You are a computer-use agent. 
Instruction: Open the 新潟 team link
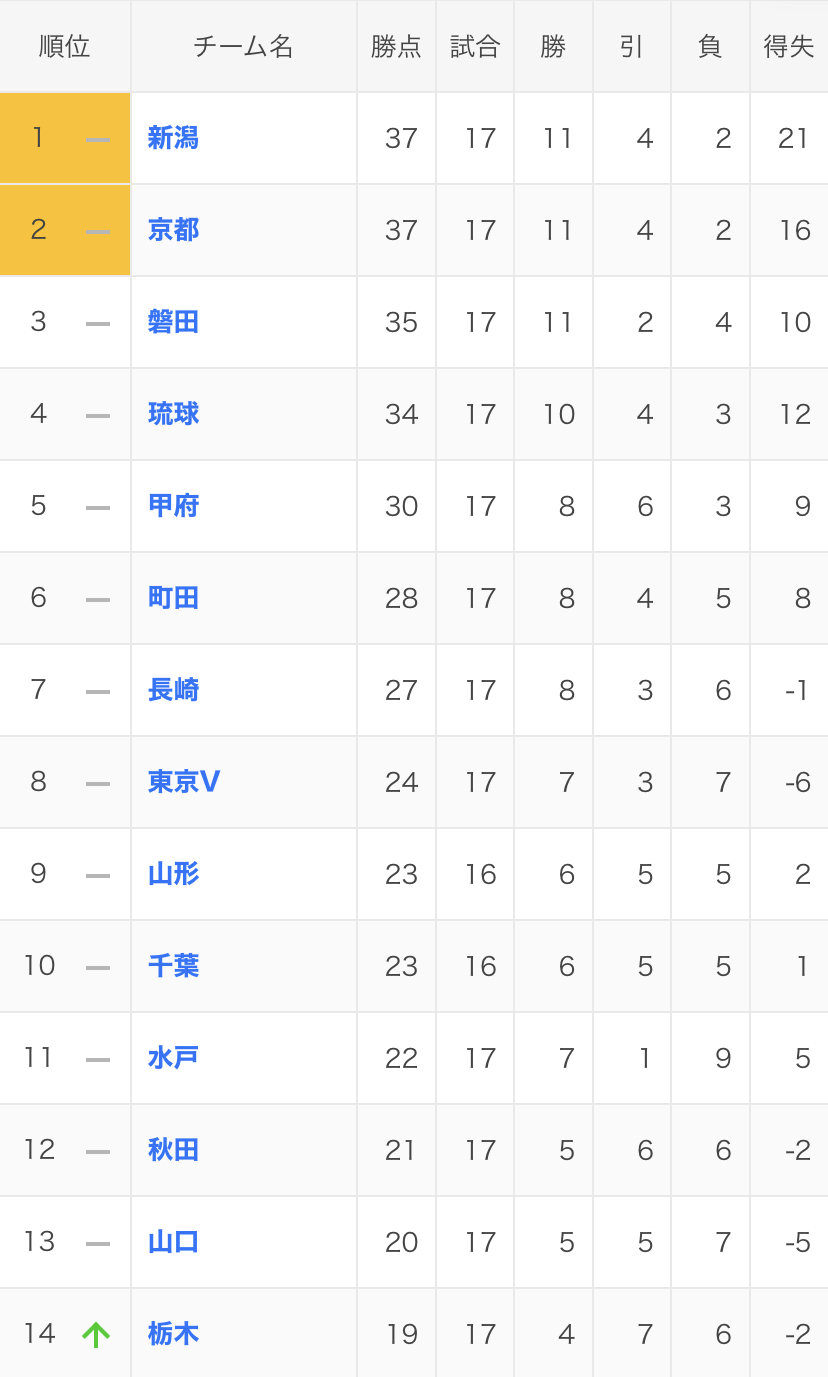point(173,138)
